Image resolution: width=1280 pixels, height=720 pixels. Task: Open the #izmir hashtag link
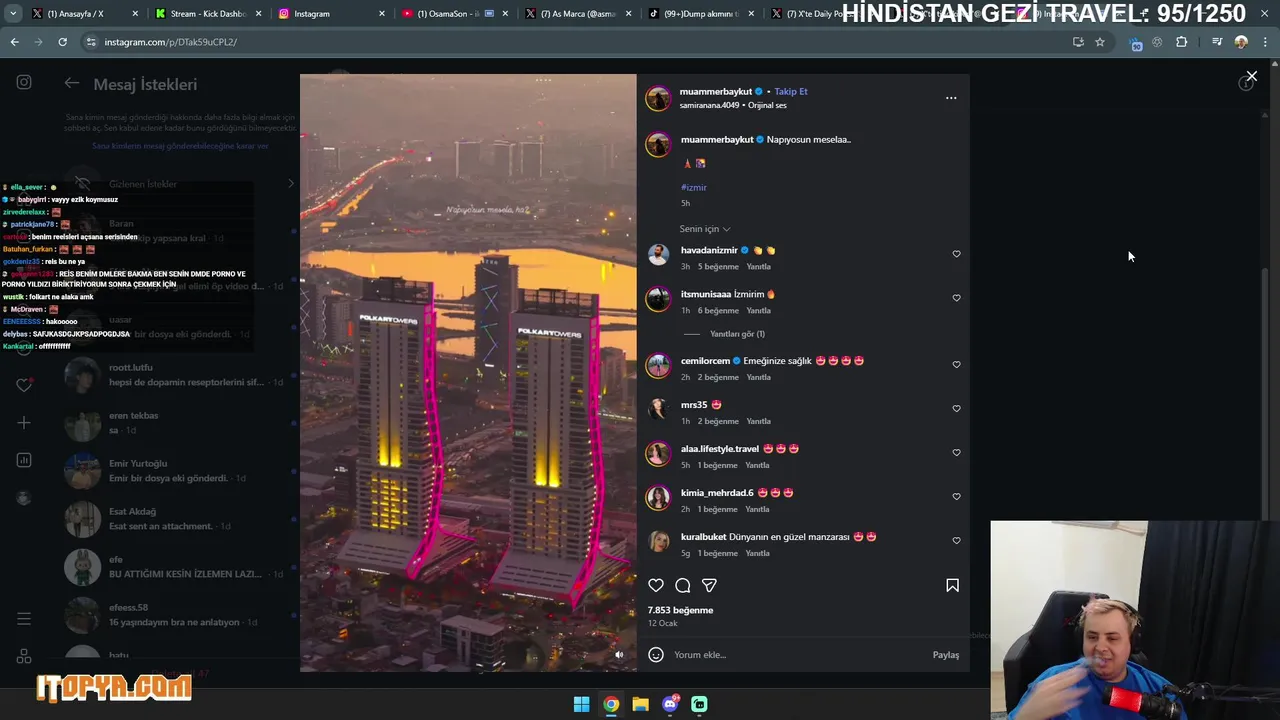point(693,187)
